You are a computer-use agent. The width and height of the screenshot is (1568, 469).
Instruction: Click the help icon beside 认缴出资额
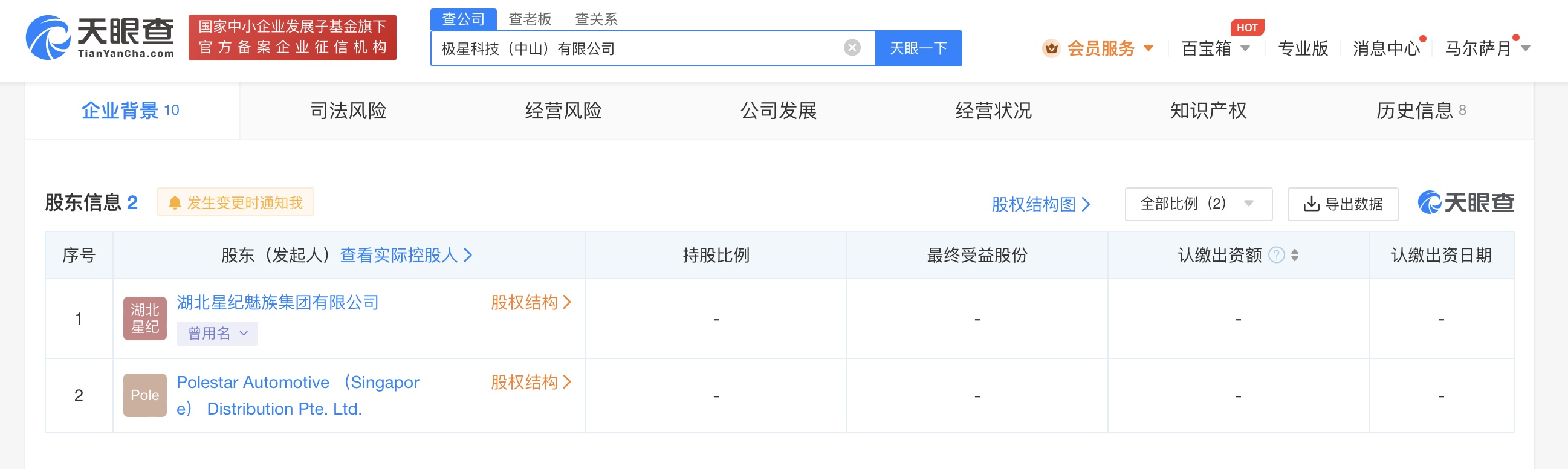tap(1276, 255)
